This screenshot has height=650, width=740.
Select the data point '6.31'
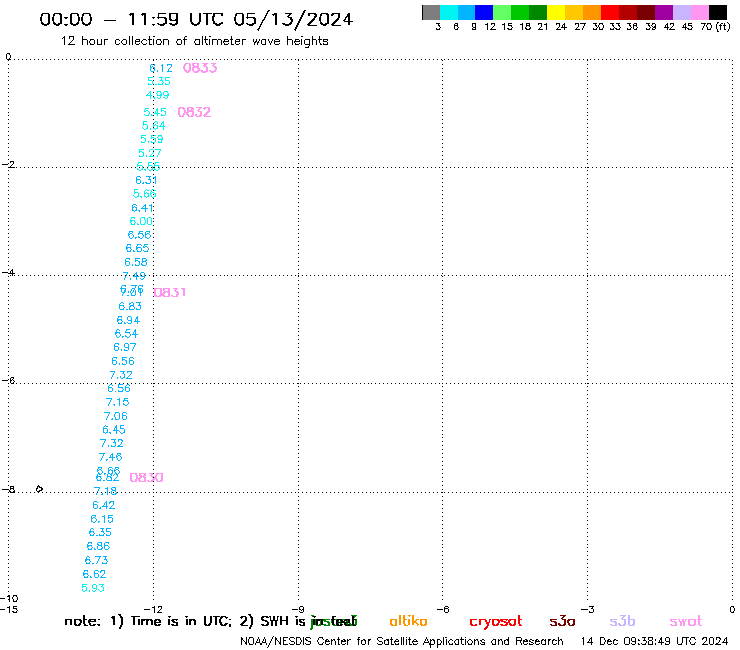146,180
